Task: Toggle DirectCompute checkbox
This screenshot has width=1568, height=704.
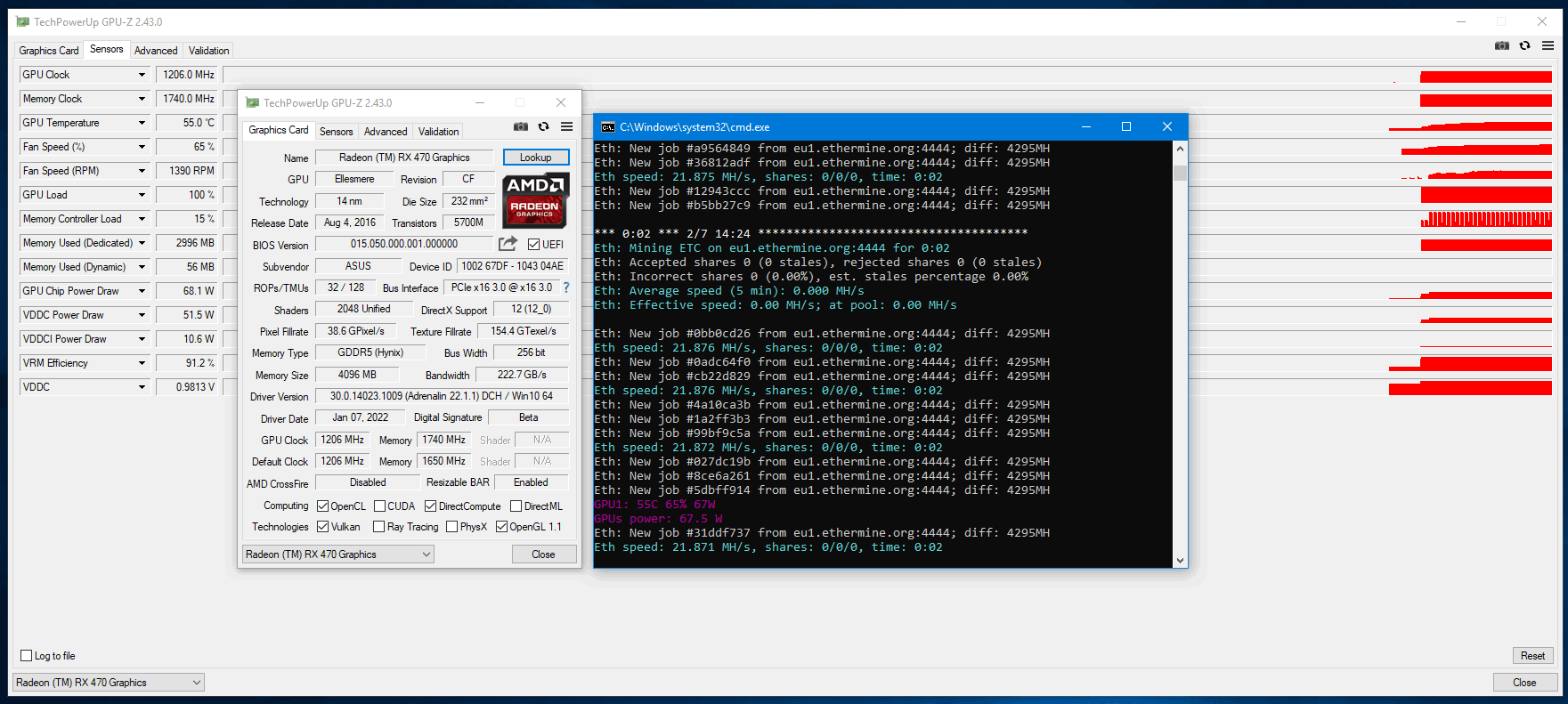Action: [431, 506]
